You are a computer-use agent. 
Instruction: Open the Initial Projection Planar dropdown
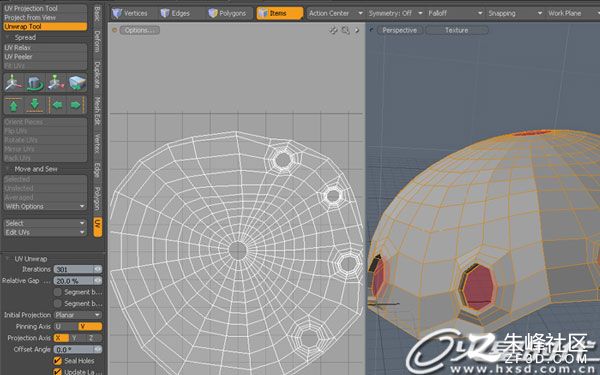78,315
